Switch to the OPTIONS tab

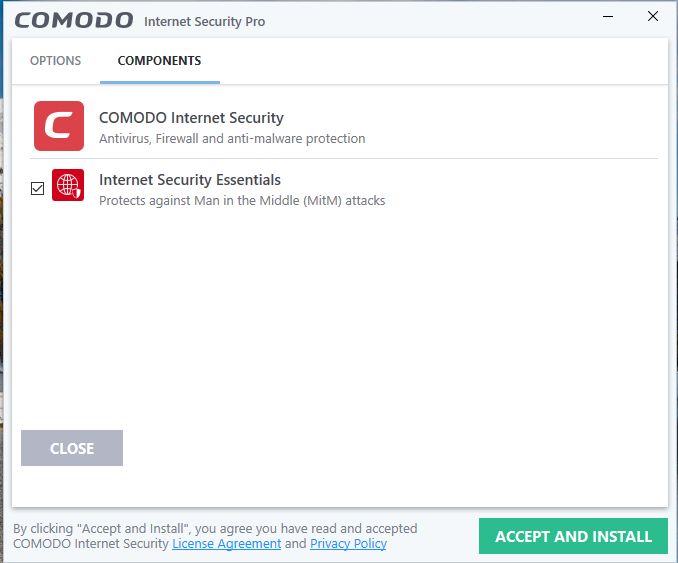tap(55, 61)
